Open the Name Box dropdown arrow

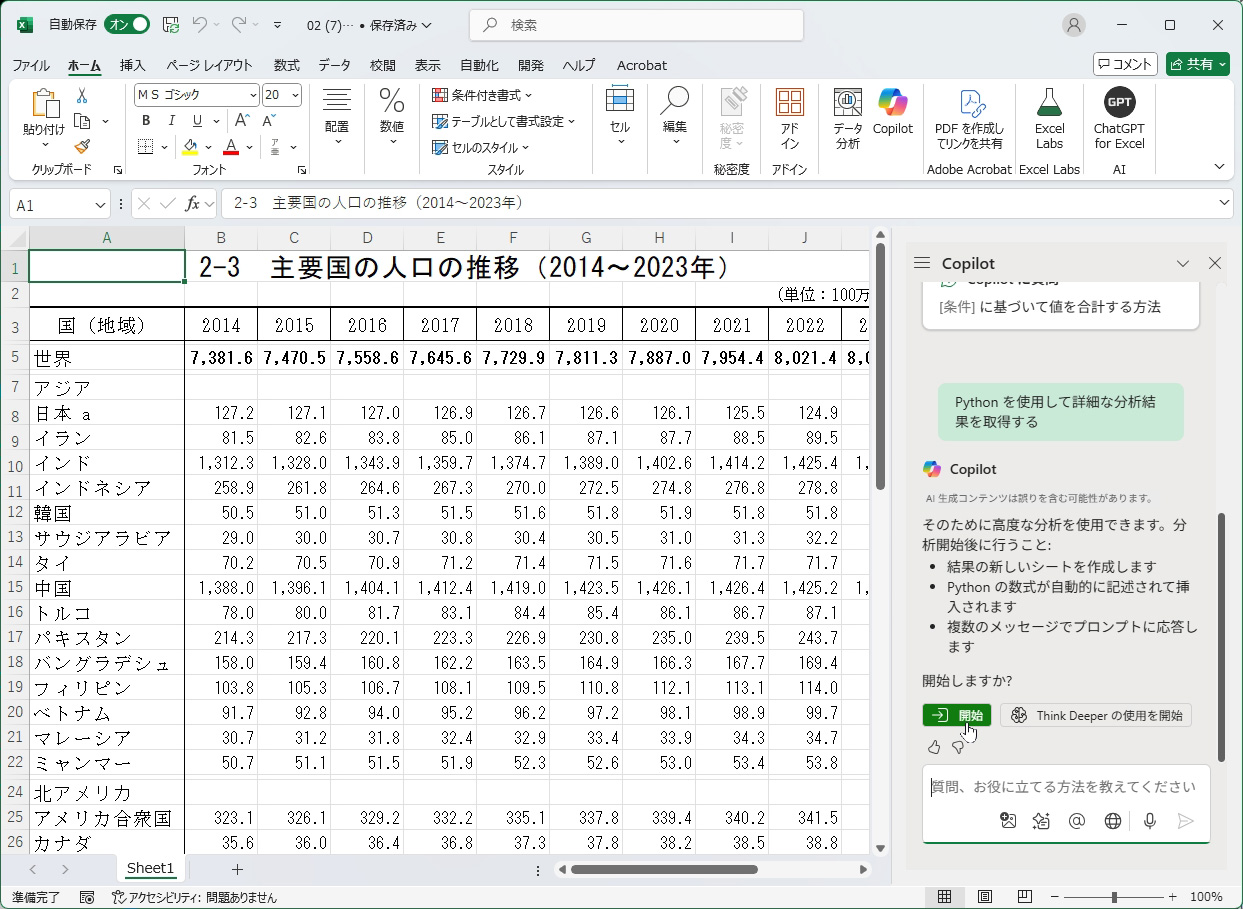[x=100, y=204]
